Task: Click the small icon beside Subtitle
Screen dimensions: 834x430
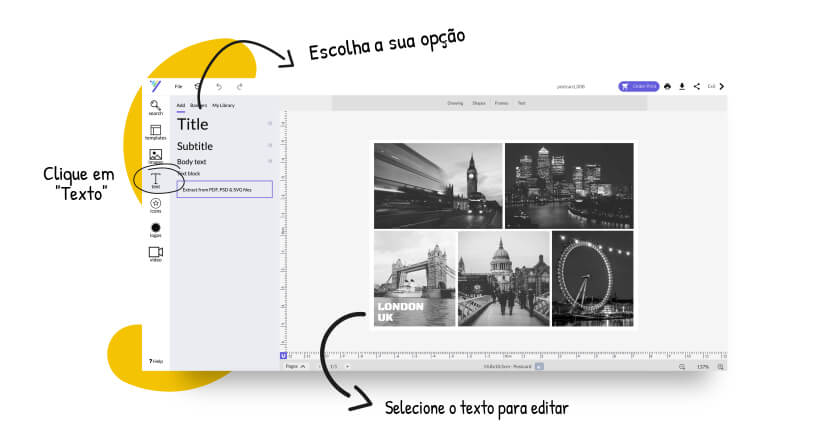Action: point(270,145)
